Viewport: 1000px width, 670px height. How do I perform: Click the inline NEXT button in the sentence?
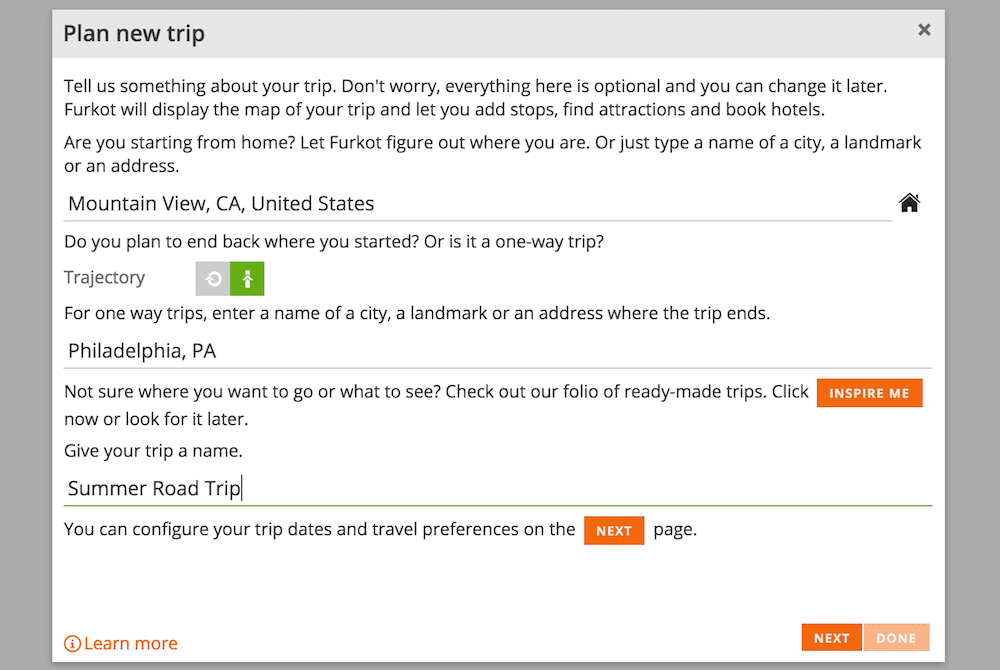click(x=614, y=530)
